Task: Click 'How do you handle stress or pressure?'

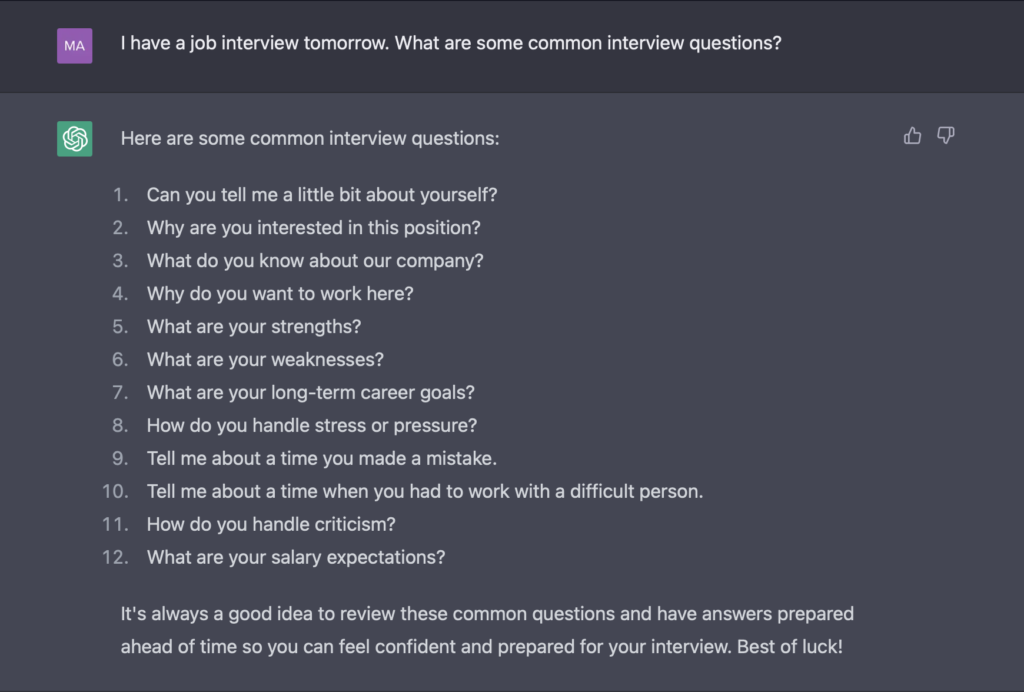Action: 312,425
